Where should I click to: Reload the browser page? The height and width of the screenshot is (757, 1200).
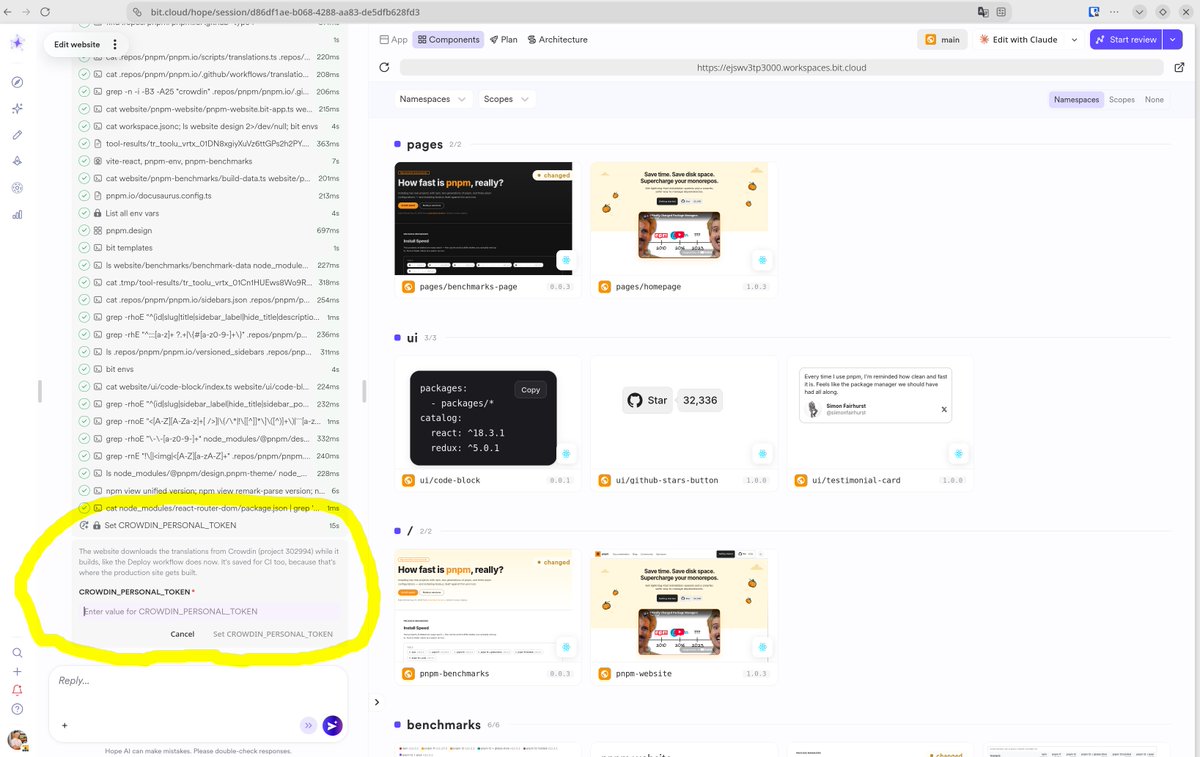pyautogui.click(x=46, y=12)
